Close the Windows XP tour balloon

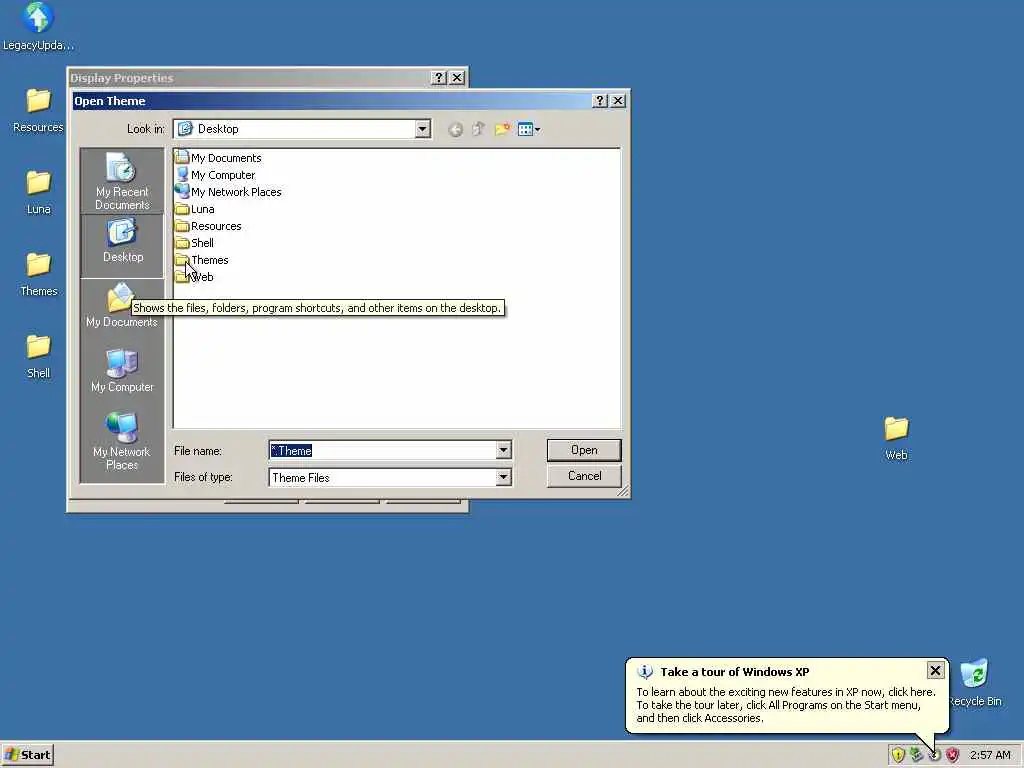pos(935,671)
